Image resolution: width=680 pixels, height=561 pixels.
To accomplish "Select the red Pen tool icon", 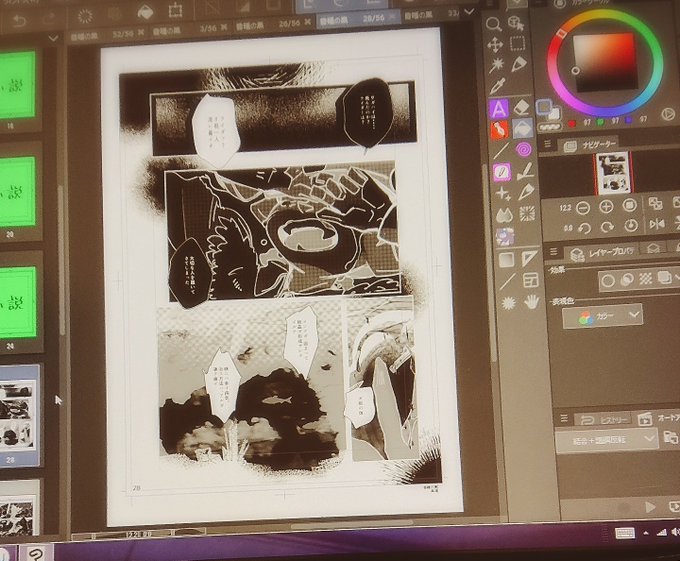I will [500, 130].
